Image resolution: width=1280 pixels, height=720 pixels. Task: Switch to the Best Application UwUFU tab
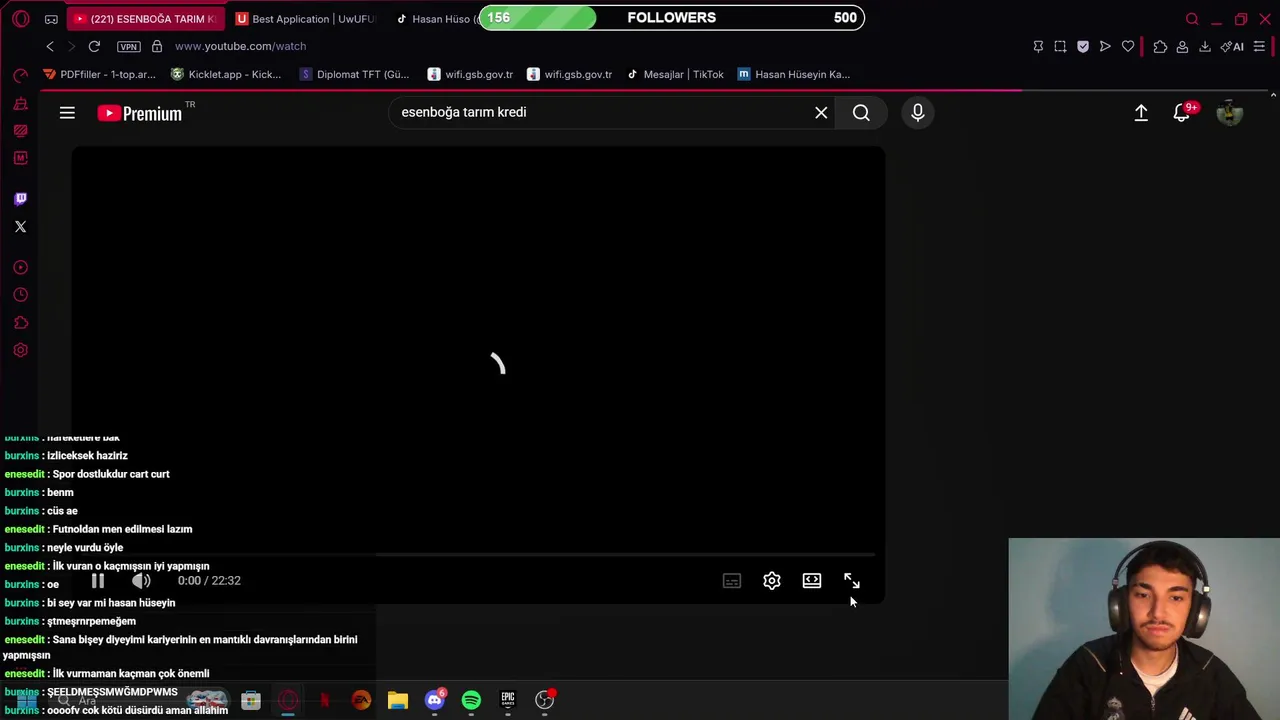tap(305, 19)
